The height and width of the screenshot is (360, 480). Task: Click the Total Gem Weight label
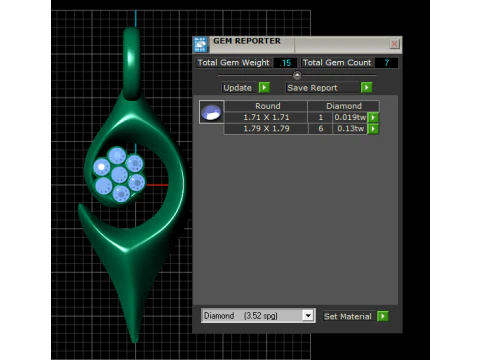[233, 63]
